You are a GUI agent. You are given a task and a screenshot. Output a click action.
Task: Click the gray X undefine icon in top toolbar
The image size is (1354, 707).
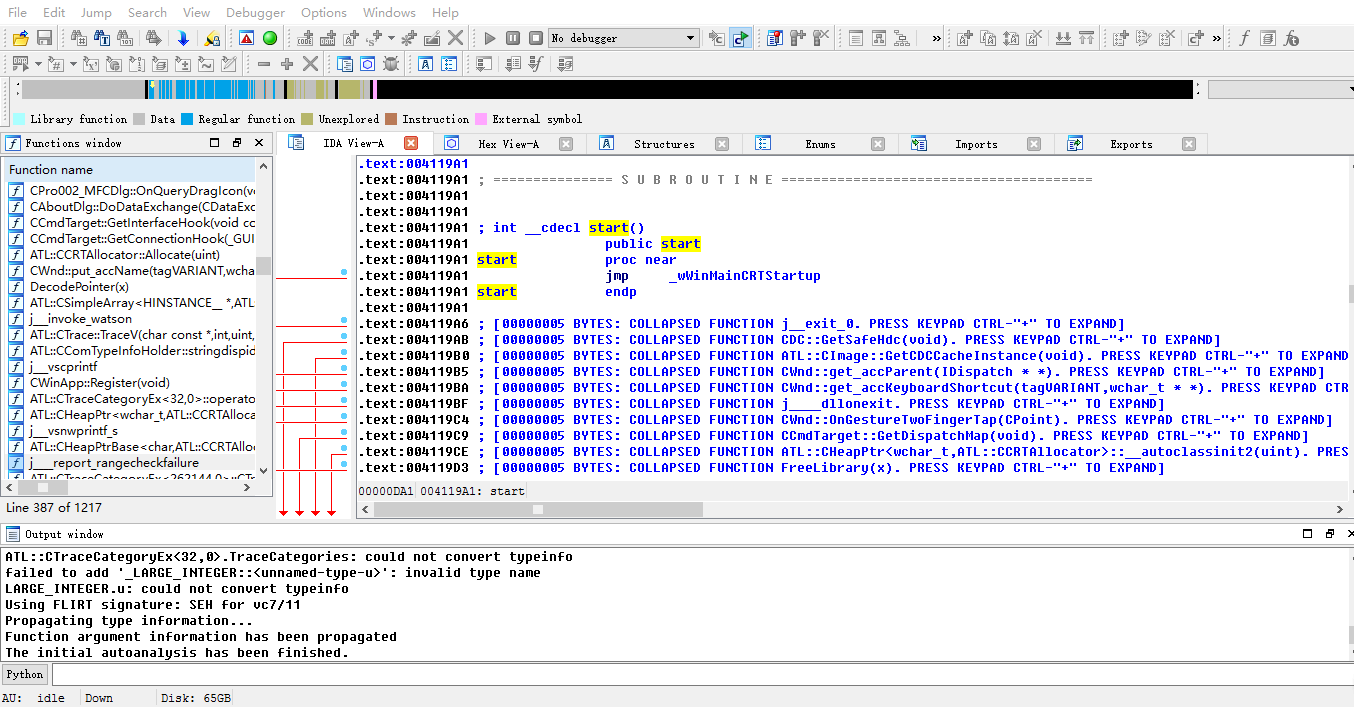point(455,38)
